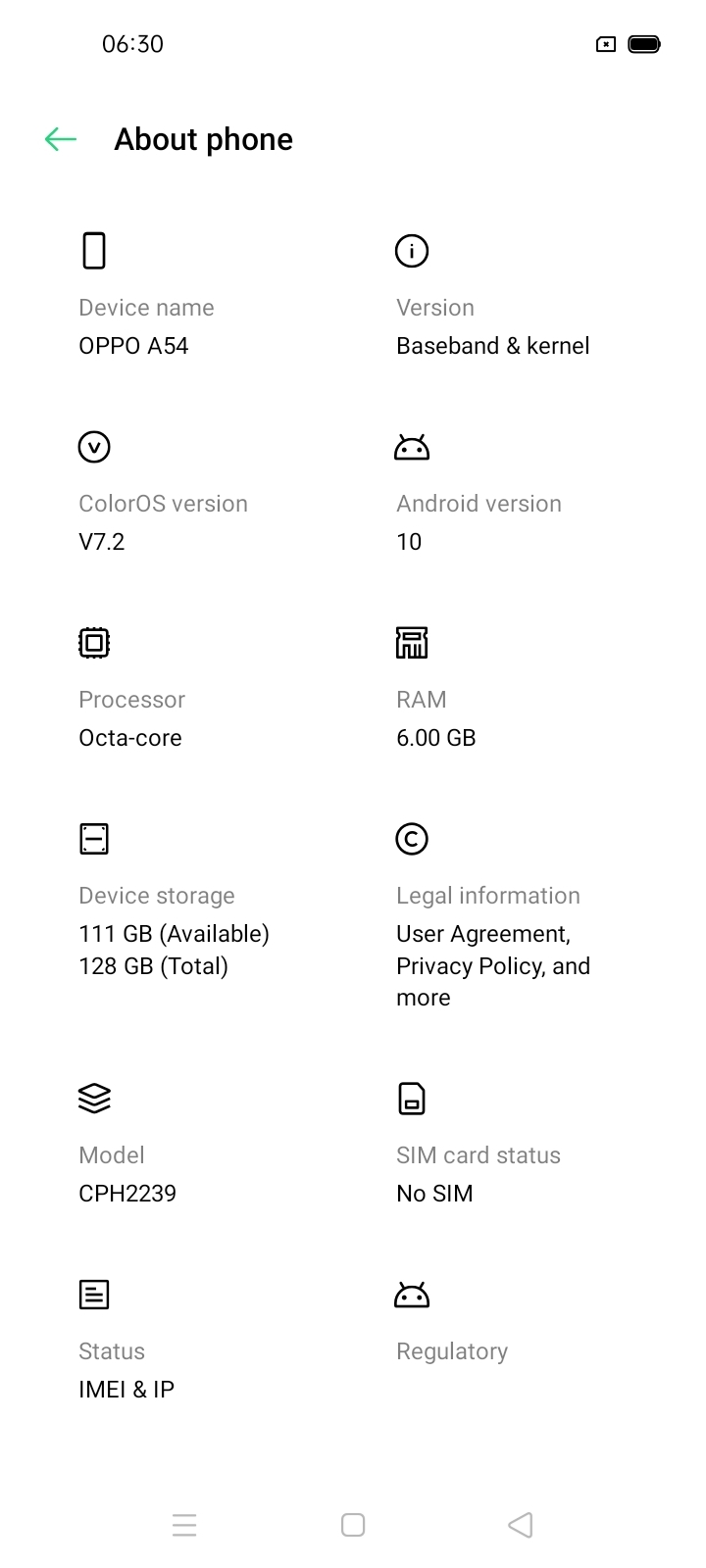Tap the SIM card status icon

point(412,1099)
